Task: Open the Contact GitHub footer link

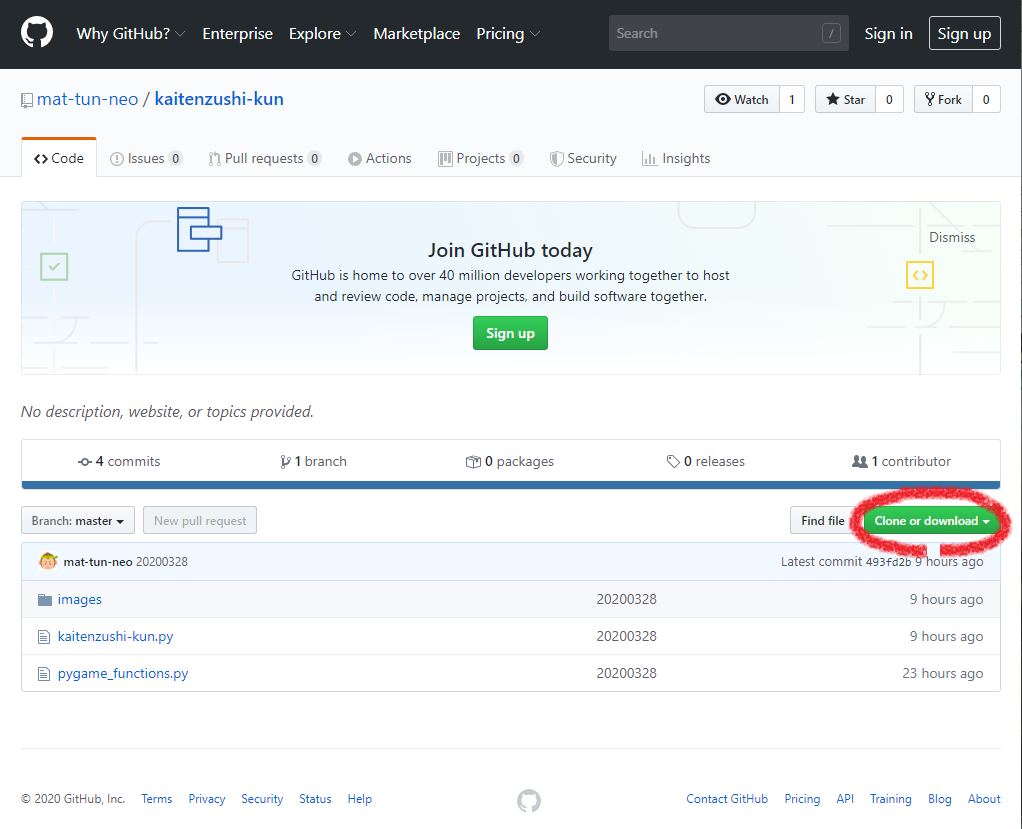Action: pyautogui.click(x=727, y=799)
